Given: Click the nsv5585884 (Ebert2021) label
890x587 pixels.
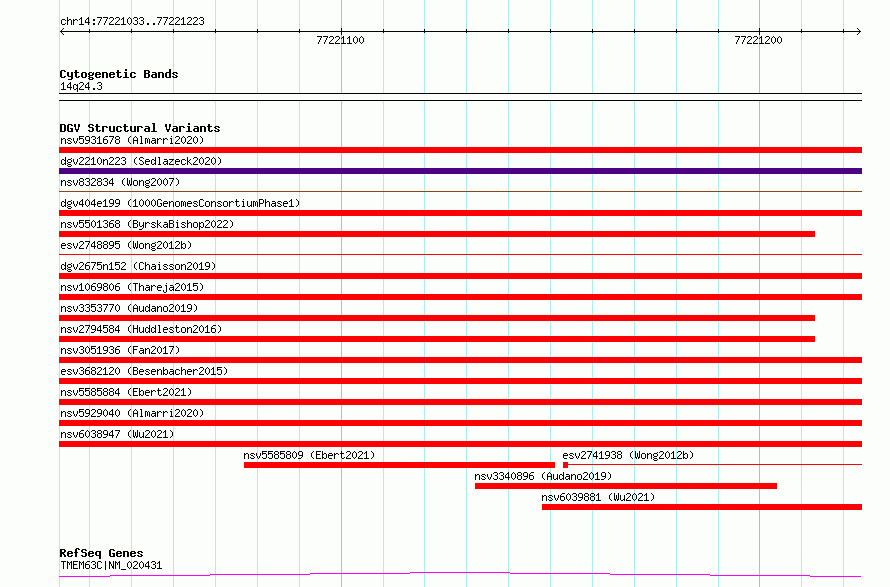Looking at the screenshot, I should pyautogui.click(x=126, y=392).
